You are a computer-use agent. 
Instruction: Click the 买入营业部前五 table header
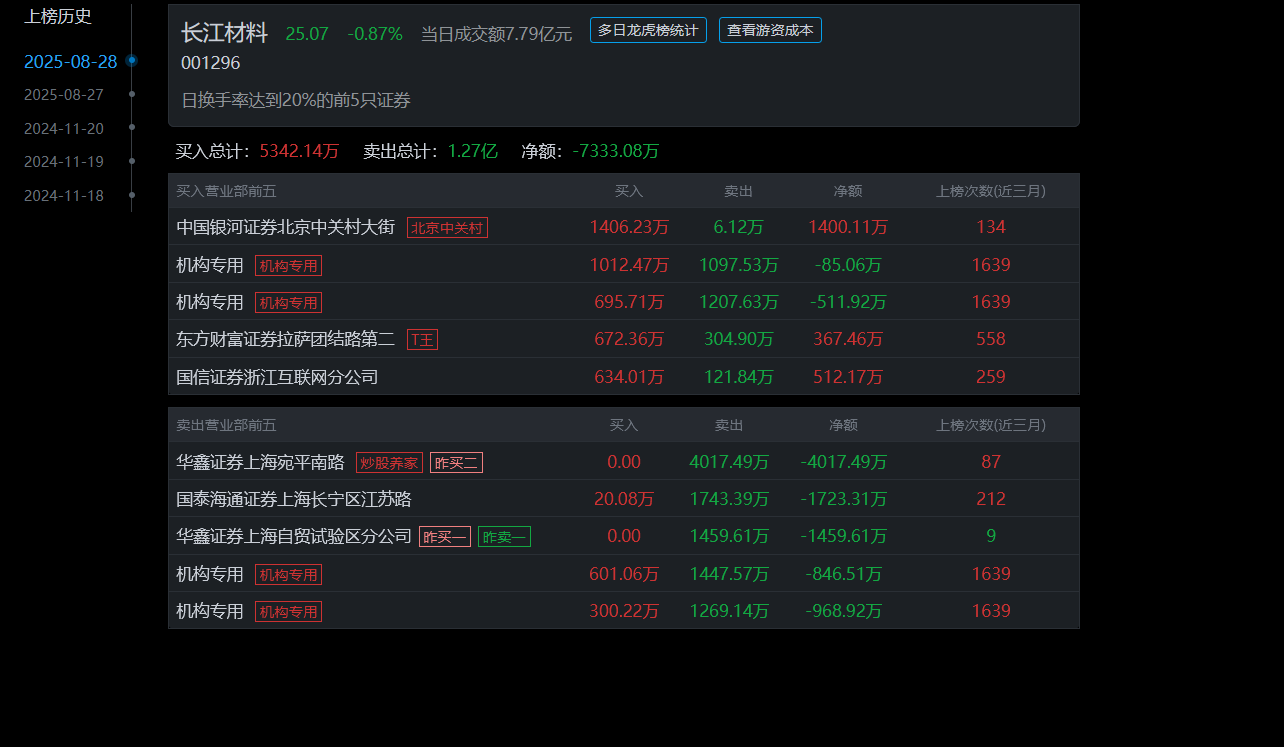click(x=226, y=191)
